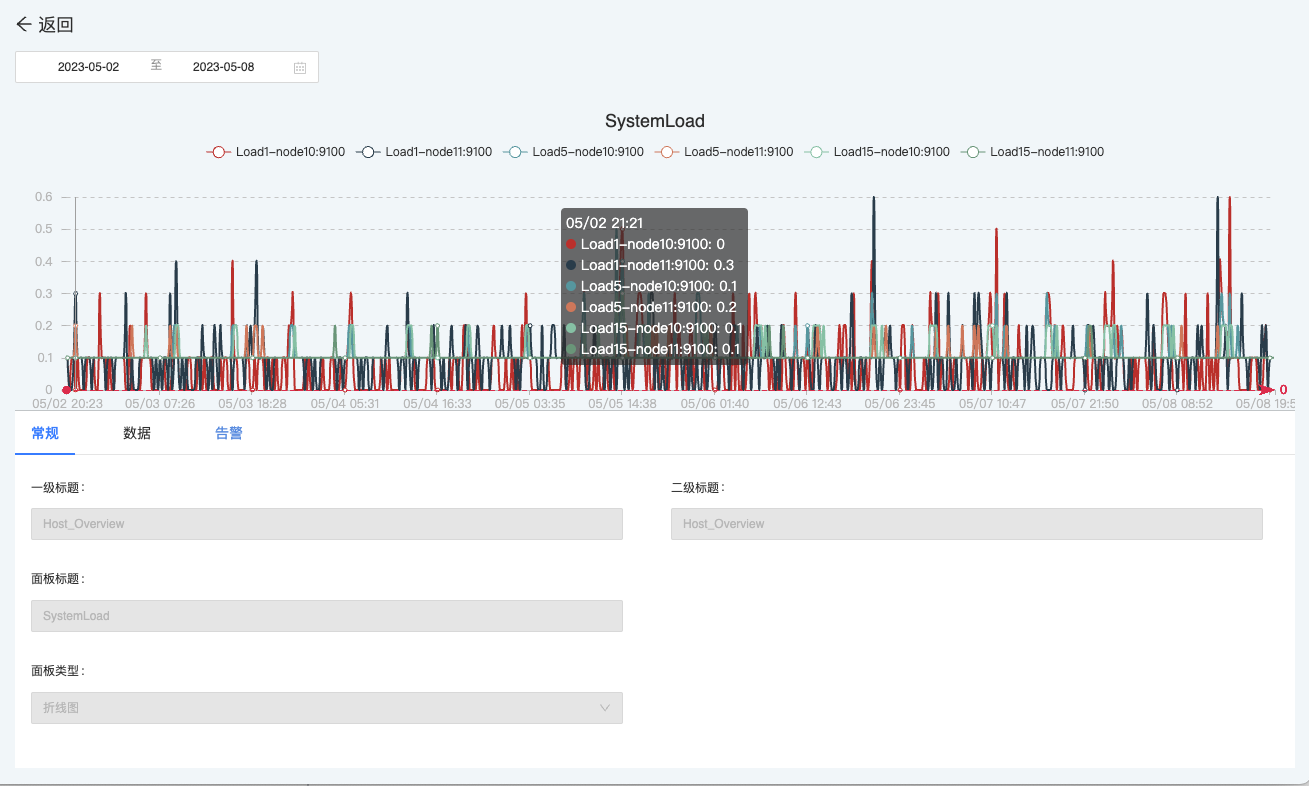Click the red start marker on the timeline axis

pos(66,389)
